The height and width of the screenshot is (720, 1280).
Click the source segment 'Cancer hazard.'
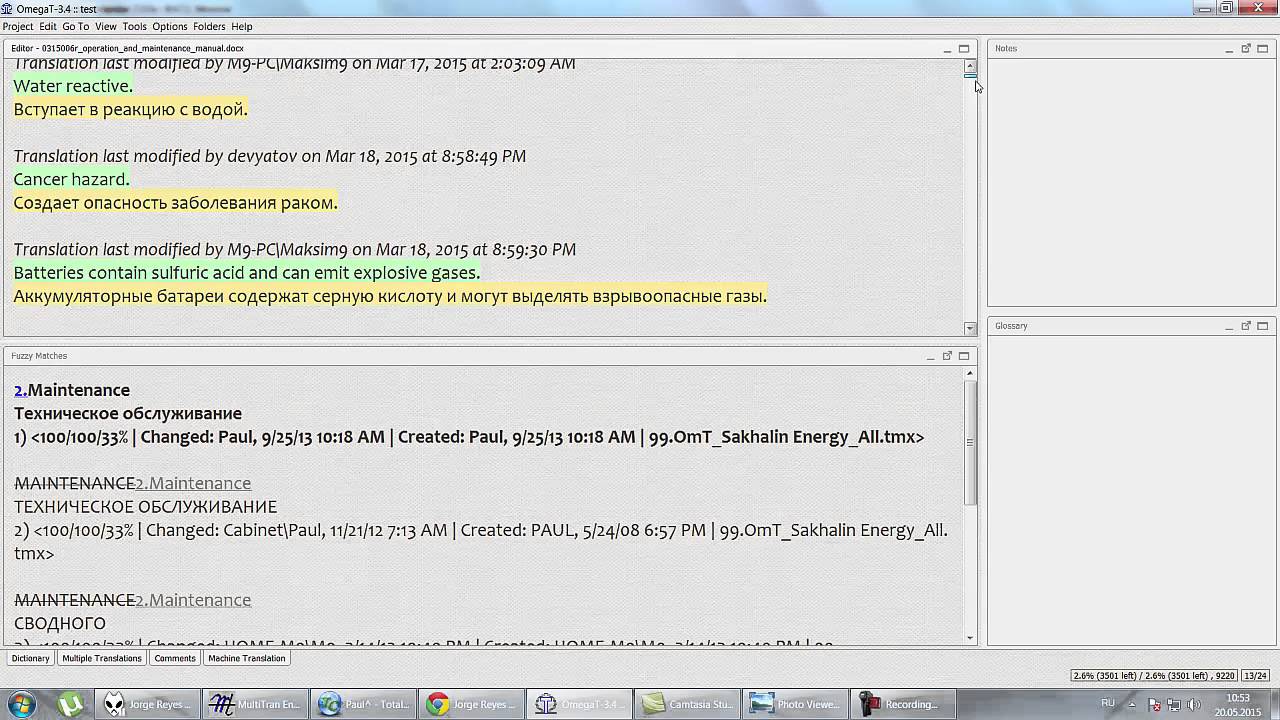(x=71, y=179)
